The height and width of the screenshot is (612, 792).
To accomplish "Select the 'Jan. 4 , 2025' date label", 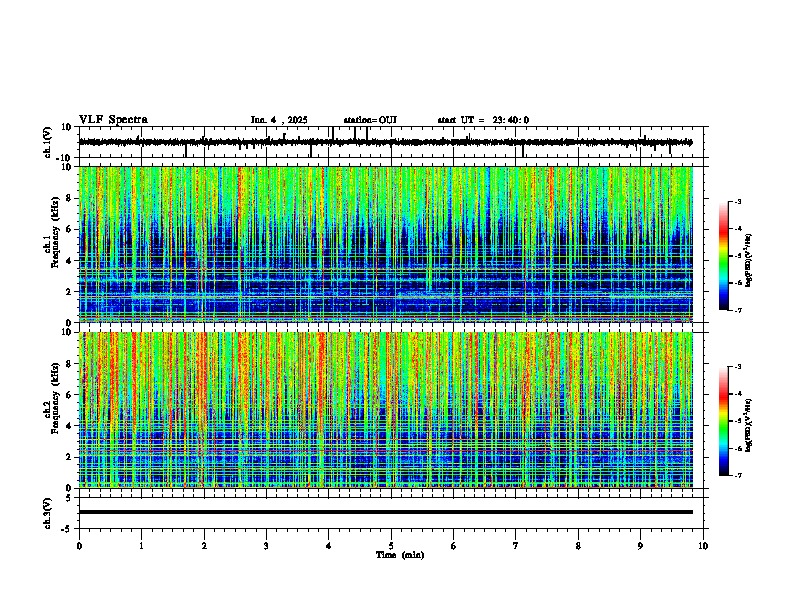I will (x=279, y=120).
